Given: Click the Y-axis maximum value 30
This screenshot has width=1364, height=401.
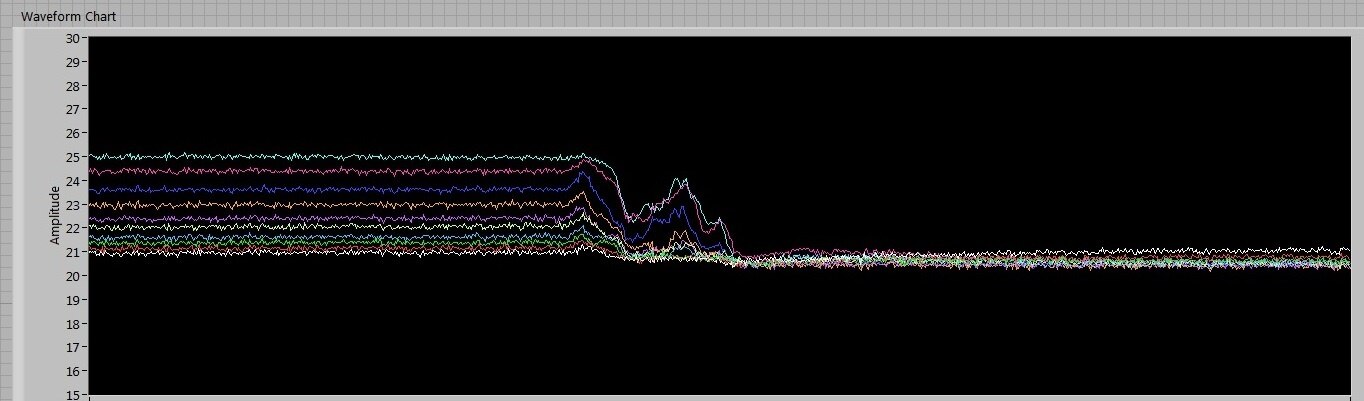Looking at the screenshot, I should [x=72, y=38].
